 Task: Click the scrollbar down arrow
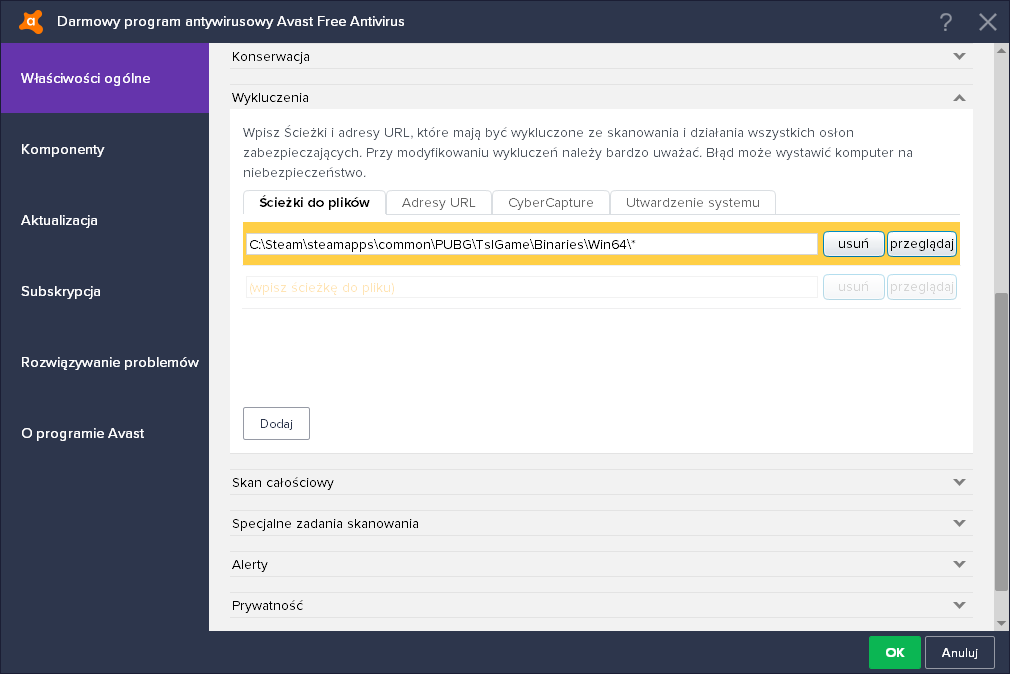pos(1001,623)
